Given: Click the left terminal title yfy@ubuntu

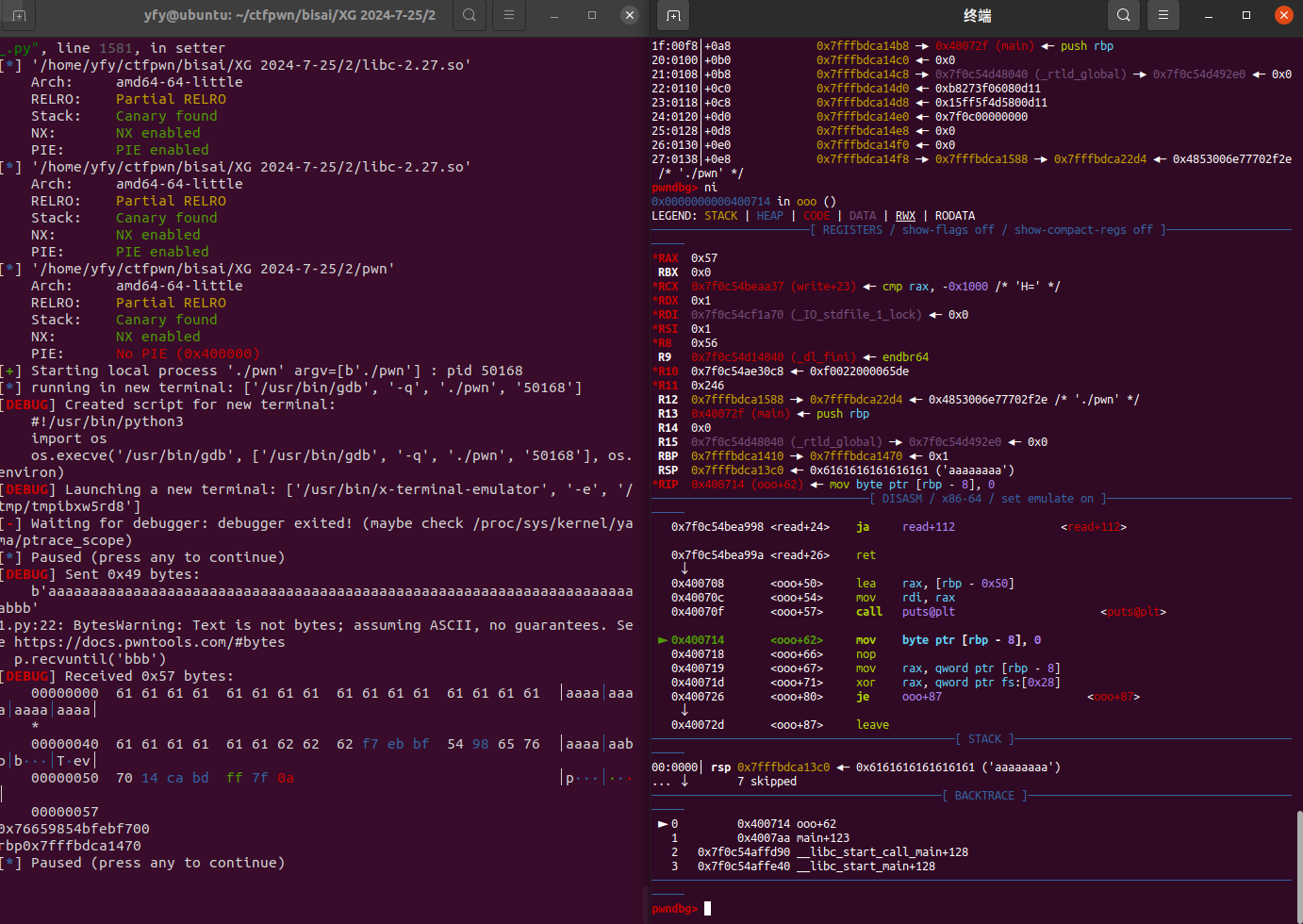Looking at the screenshot, I should (x=289, y=15).
